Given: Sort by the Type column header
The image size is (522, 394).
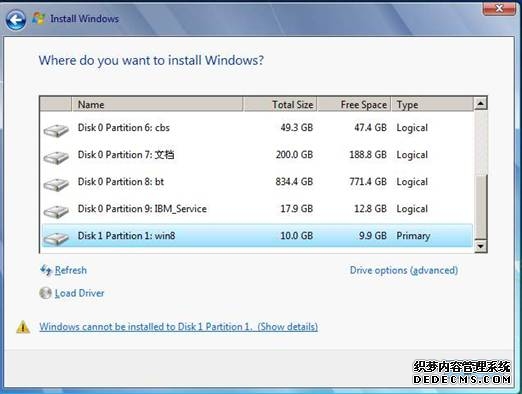Looking at the screenshot, I should click(x=432, y=104).
